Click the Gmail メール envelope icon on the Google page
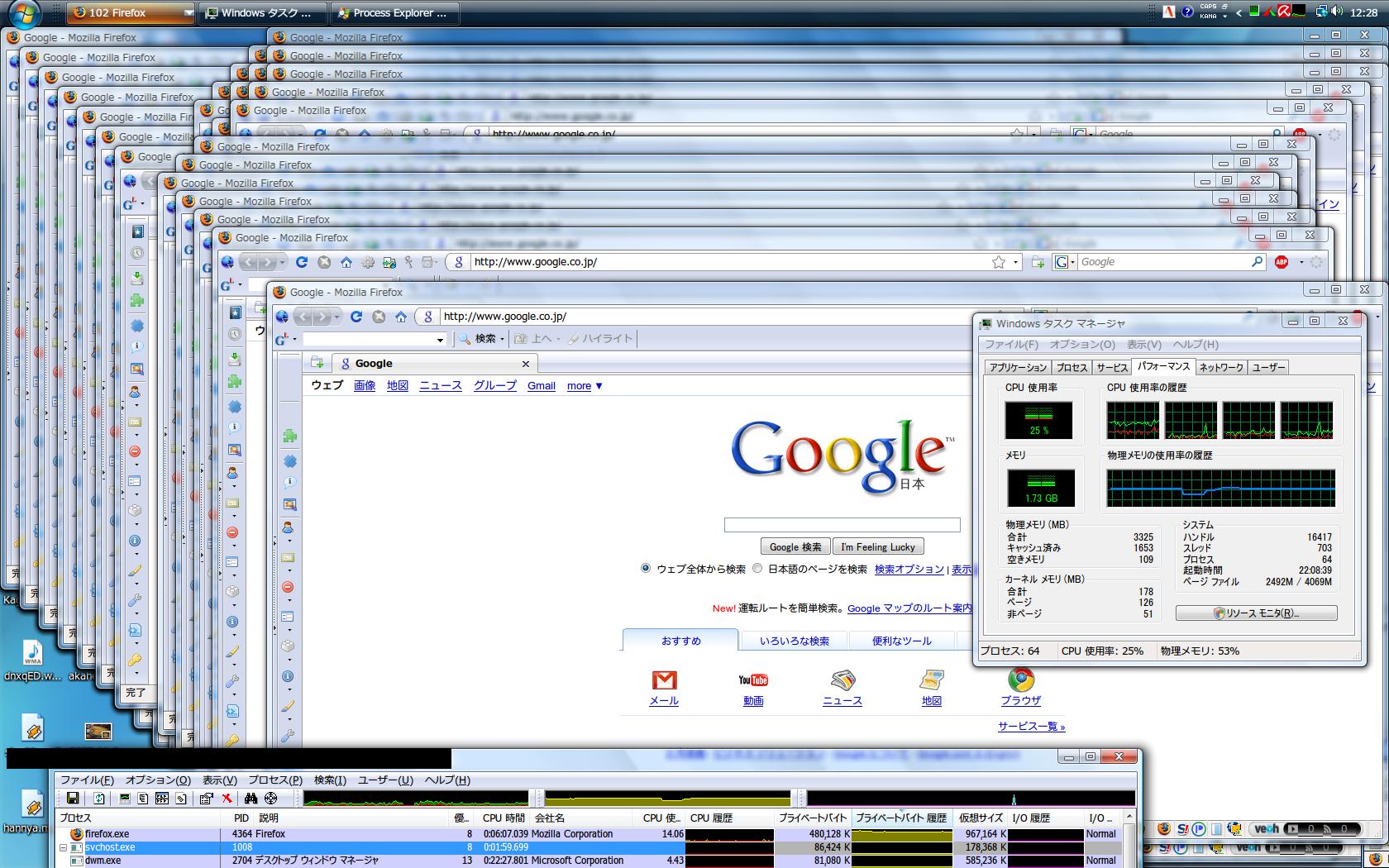Screen dimensions: 1389x868 click(664, 680)
